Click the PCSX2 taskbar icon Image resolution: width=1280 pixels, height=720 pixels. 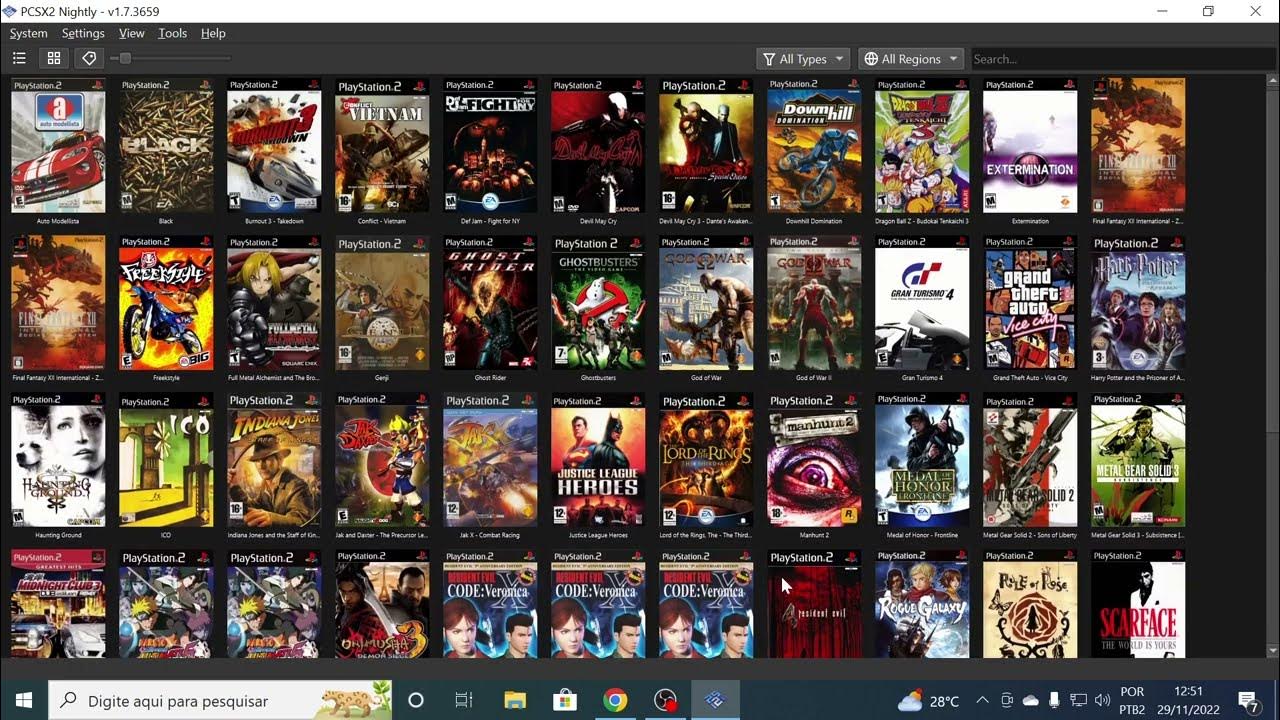point(715,700)
